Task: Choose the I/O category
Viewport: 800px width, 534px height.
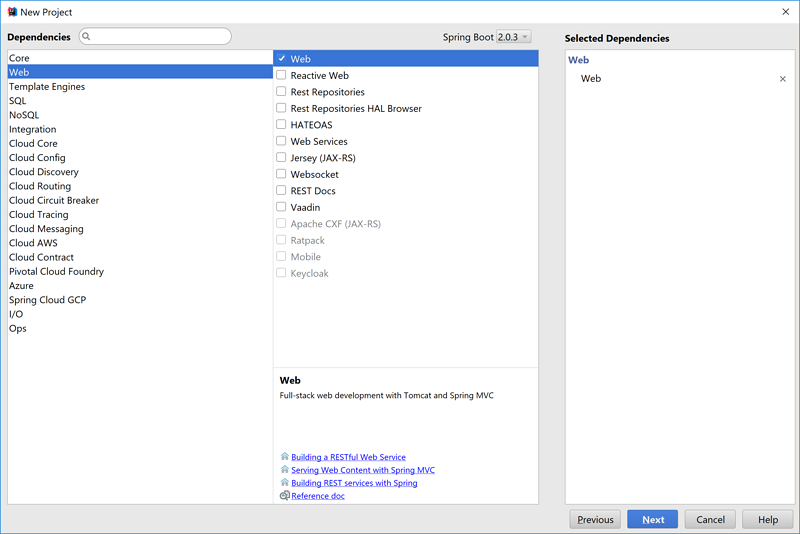Action: pos(140,314)
